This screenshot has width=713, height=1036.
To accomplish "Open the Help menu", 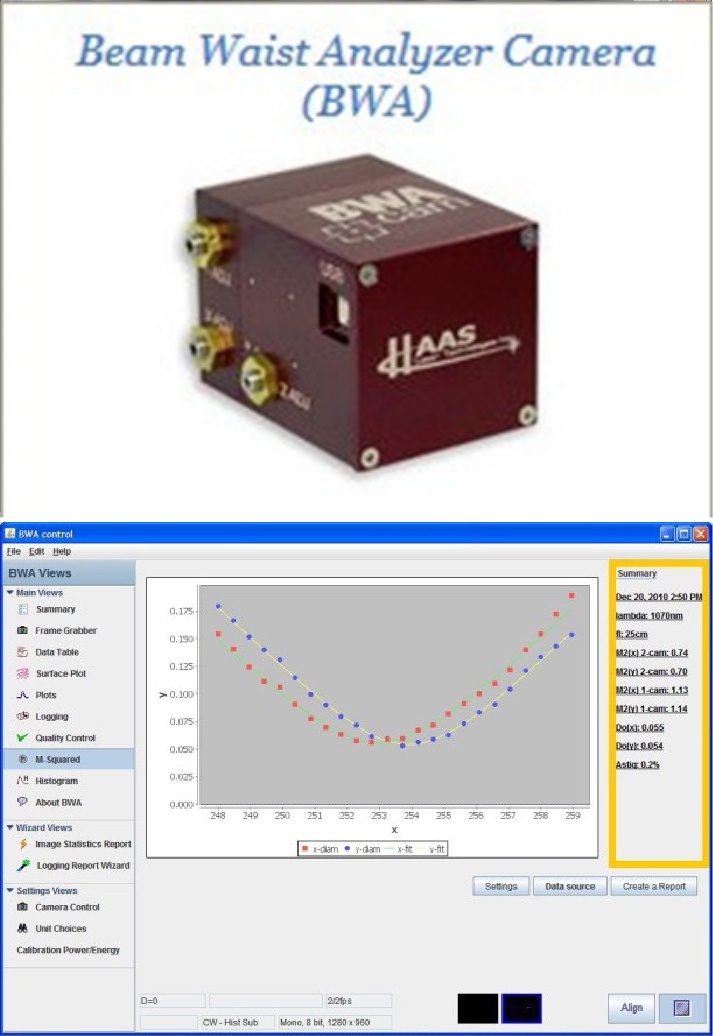I will (62, 551).
